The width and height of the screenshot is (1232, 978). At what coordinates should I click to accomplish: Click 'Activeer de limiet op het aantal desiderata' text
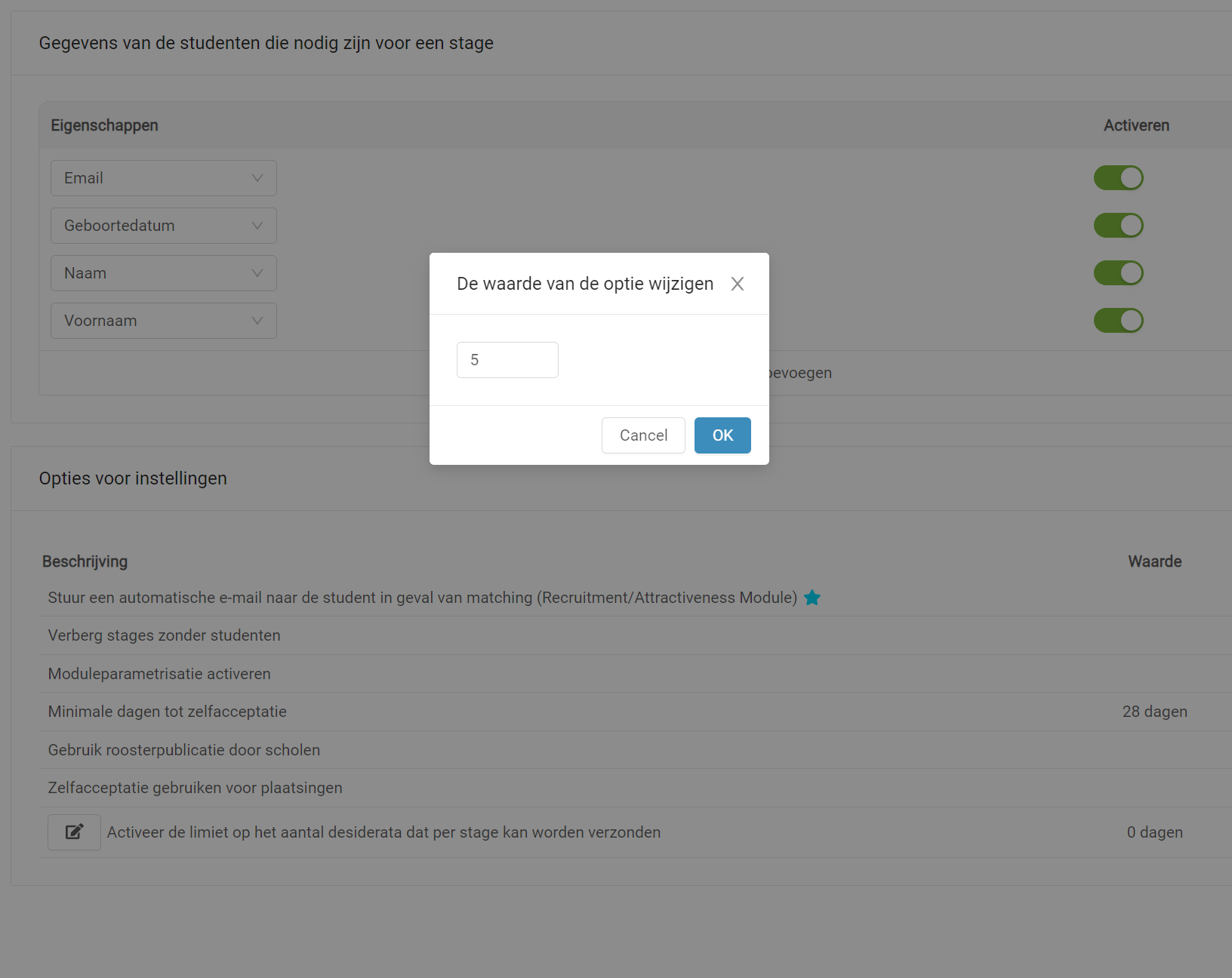click(x=383, y=832)
